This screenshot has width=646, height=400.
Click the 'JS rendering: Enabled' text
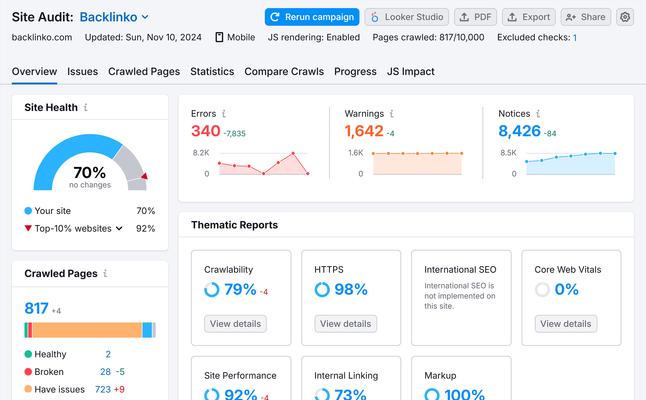click(314, 37)
